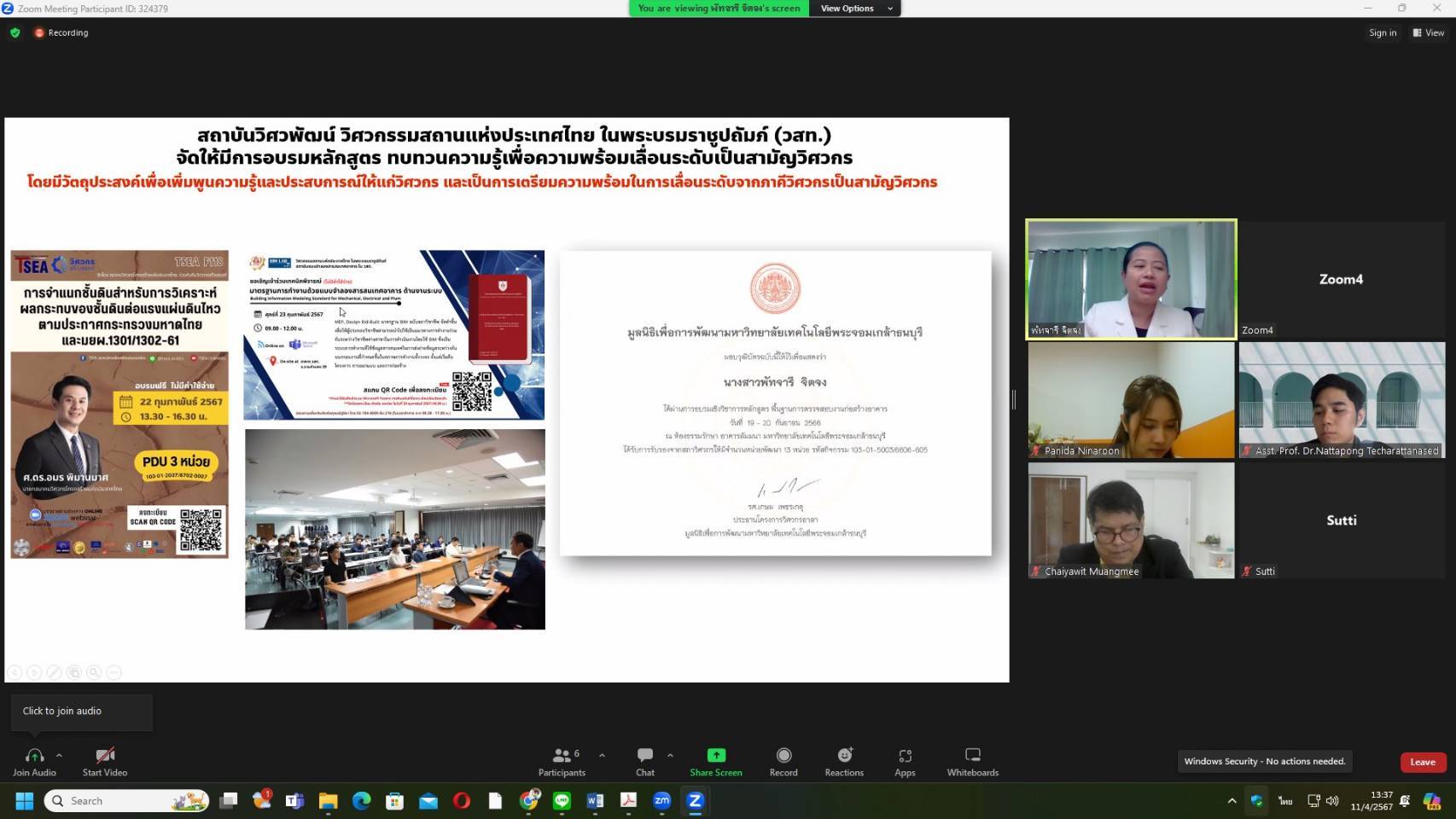This screenshot has height=819, width=1456.
Task: Click the Sign in link
Action: tap(1383, 32)
